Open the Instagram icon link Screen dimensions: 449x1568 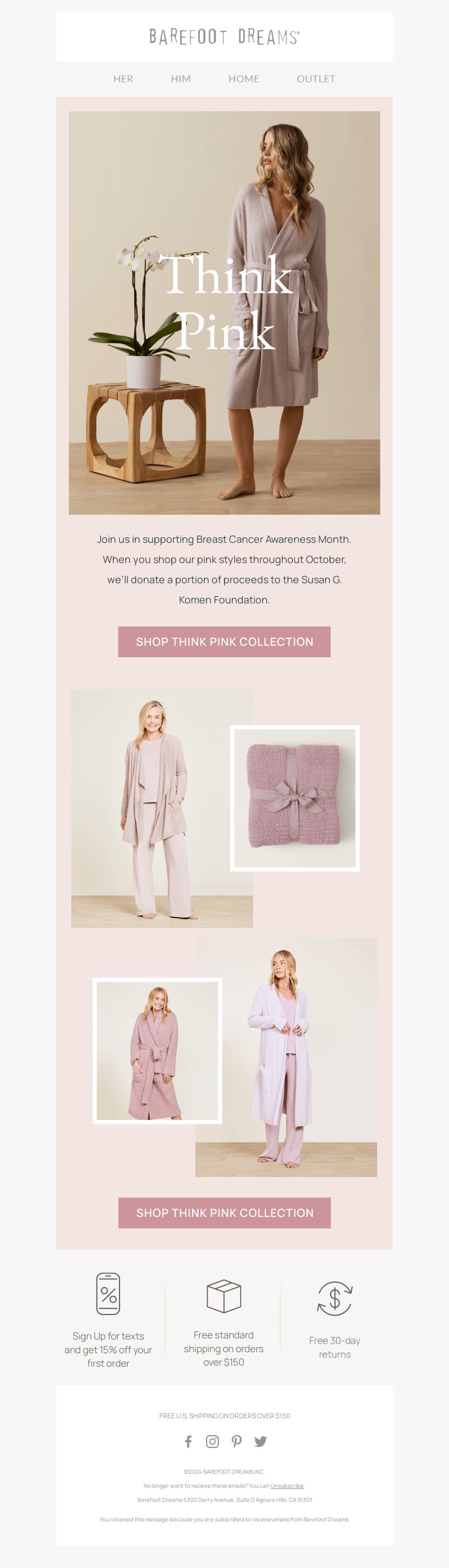[212, 1441]
